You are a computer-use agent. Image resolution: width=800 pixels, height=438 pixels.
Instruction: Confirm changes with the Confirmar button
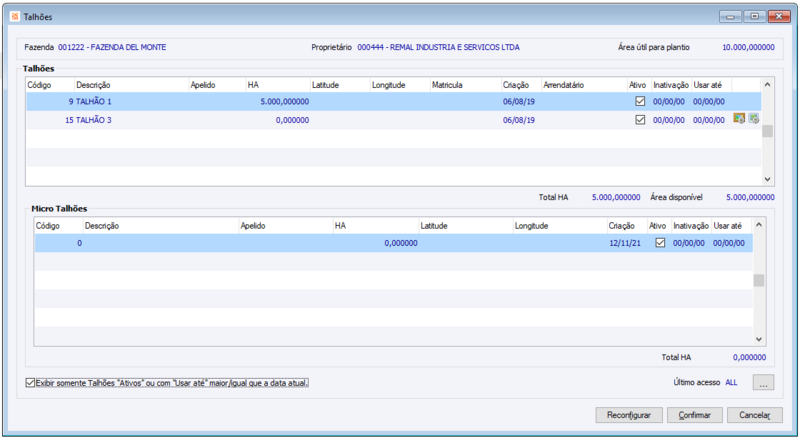(x=694, y=415)
